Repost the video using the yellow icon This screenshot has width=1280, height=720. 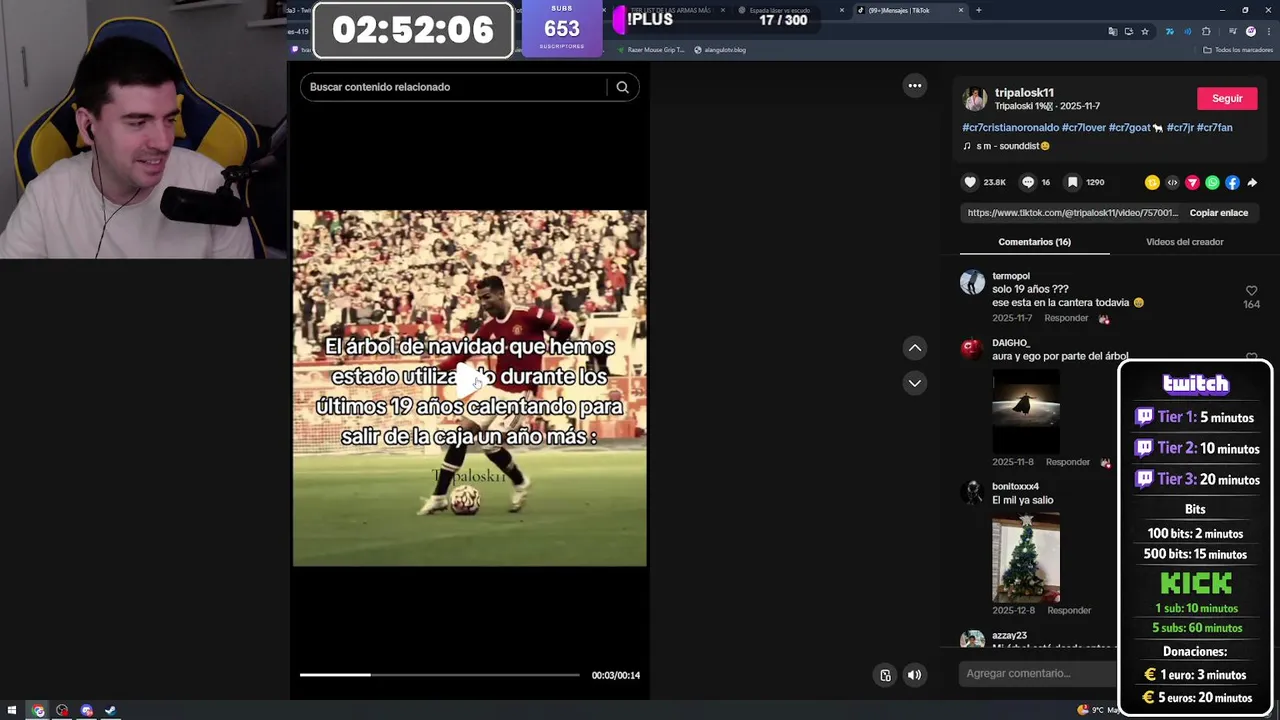tap(1152, 183)
